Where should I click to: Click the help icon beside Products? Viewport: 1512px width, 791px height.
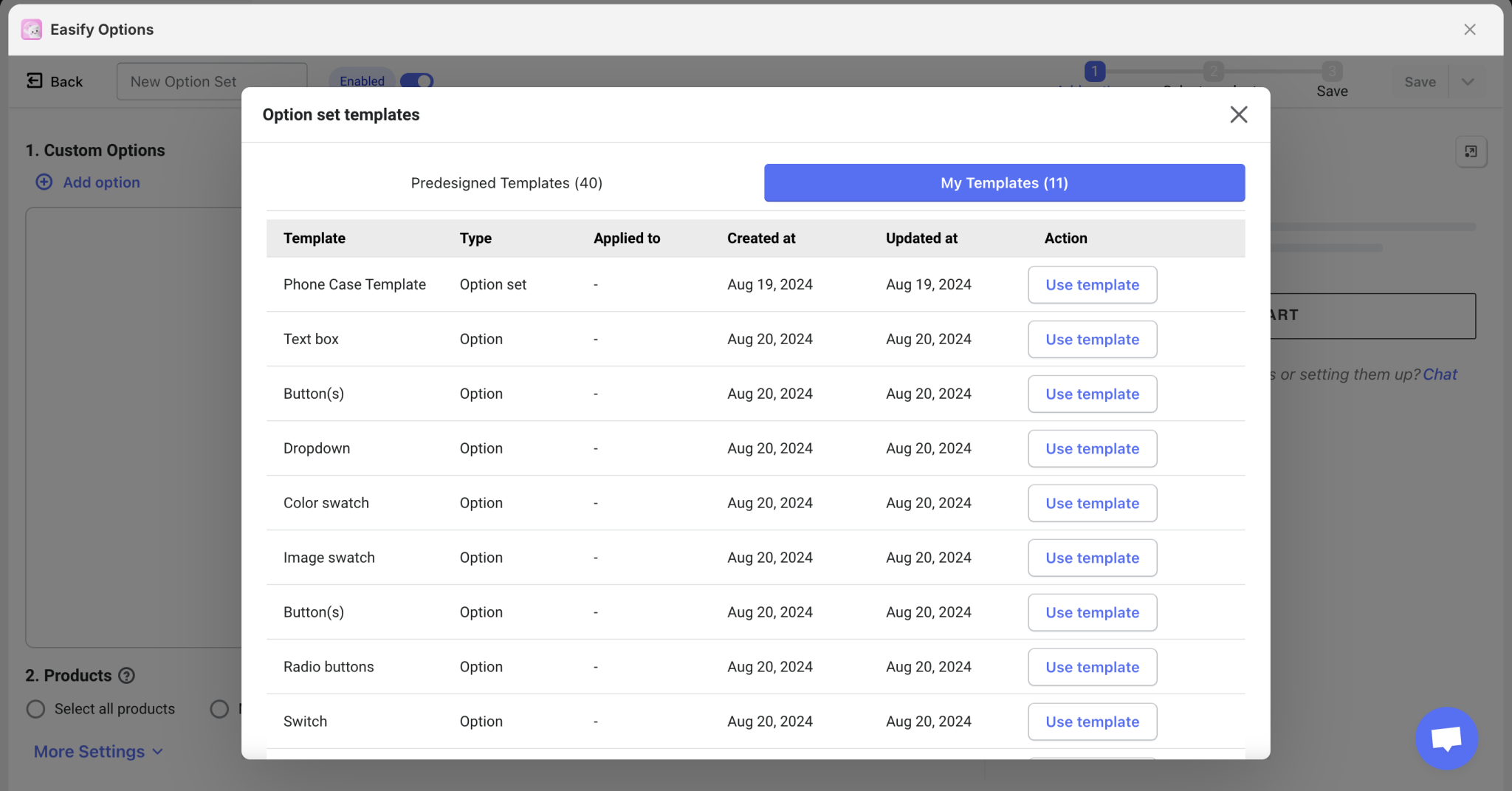point(127,675)
